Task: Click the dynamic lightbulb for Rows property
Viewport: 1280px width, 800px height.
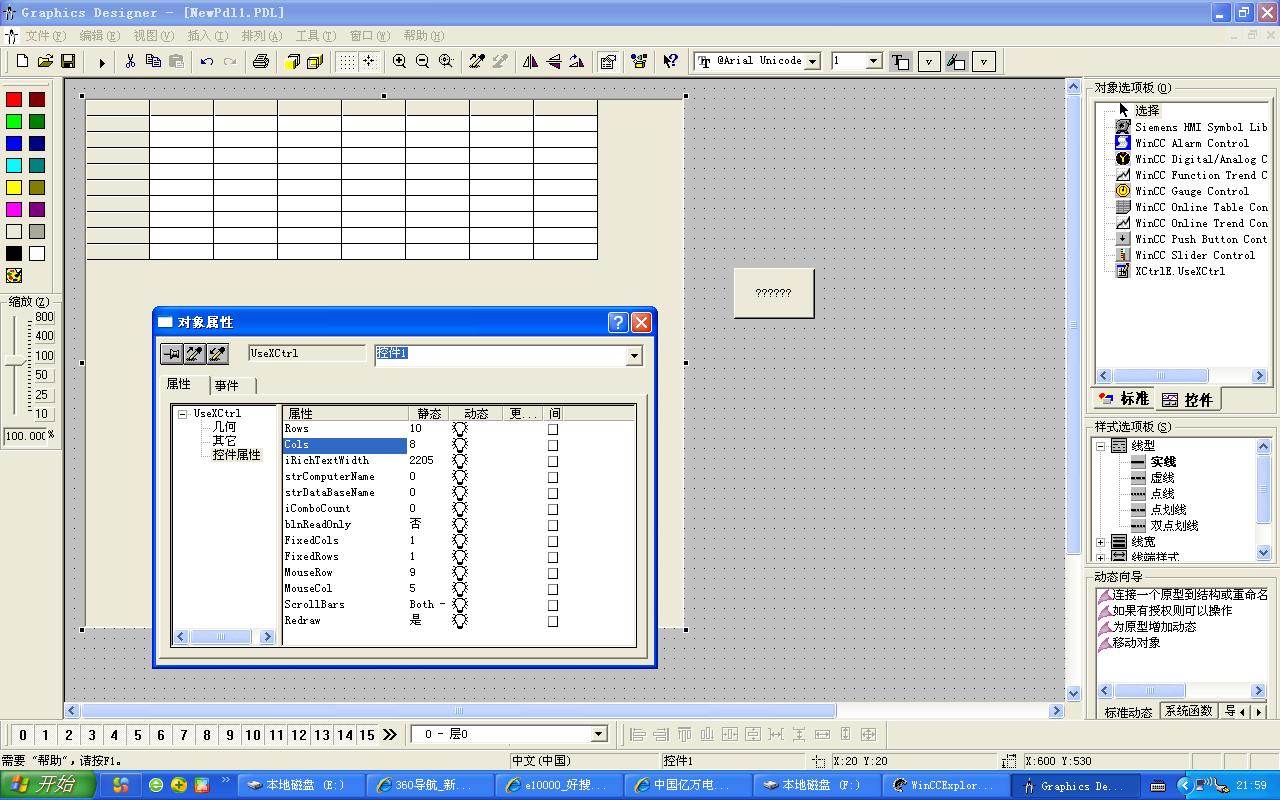Action: pos(460,429)
